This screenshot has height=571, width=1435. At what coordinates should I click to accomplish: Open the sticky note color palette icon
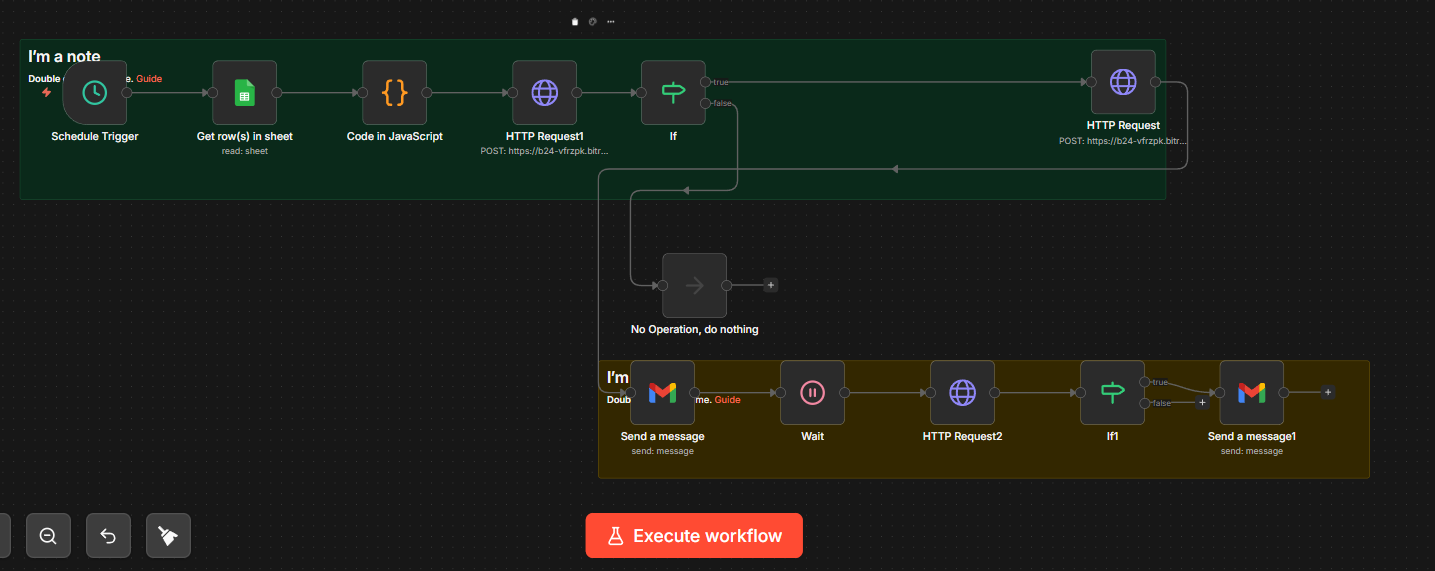click(x=592, y=21)
